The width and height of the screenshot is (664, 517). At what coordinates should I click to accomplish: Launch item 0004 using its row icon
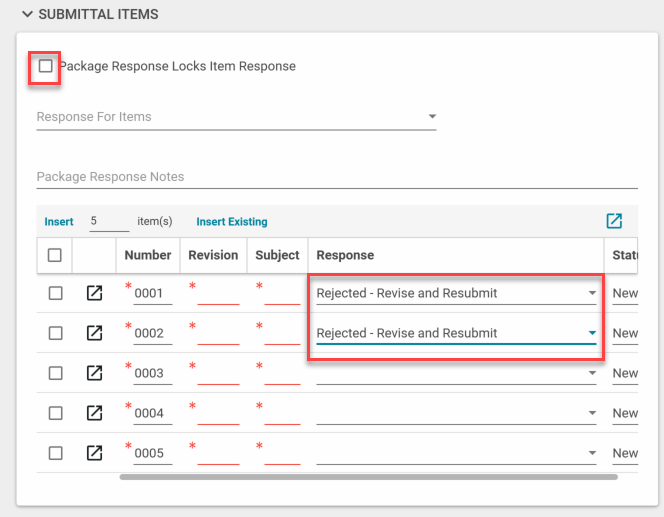[94, 413]
